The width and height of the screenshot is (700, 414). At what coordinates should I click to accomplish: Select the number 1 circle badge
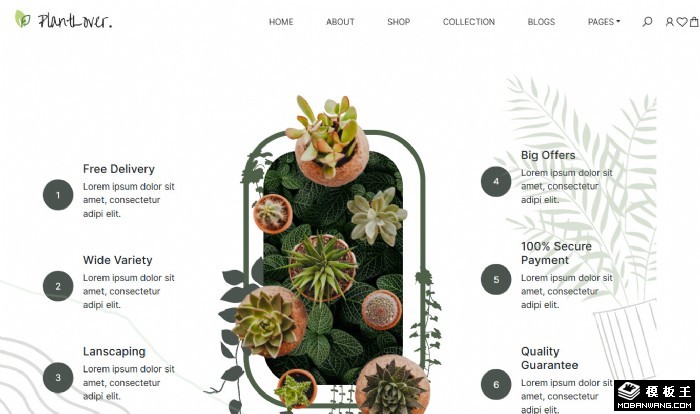[x=58, y=195]
